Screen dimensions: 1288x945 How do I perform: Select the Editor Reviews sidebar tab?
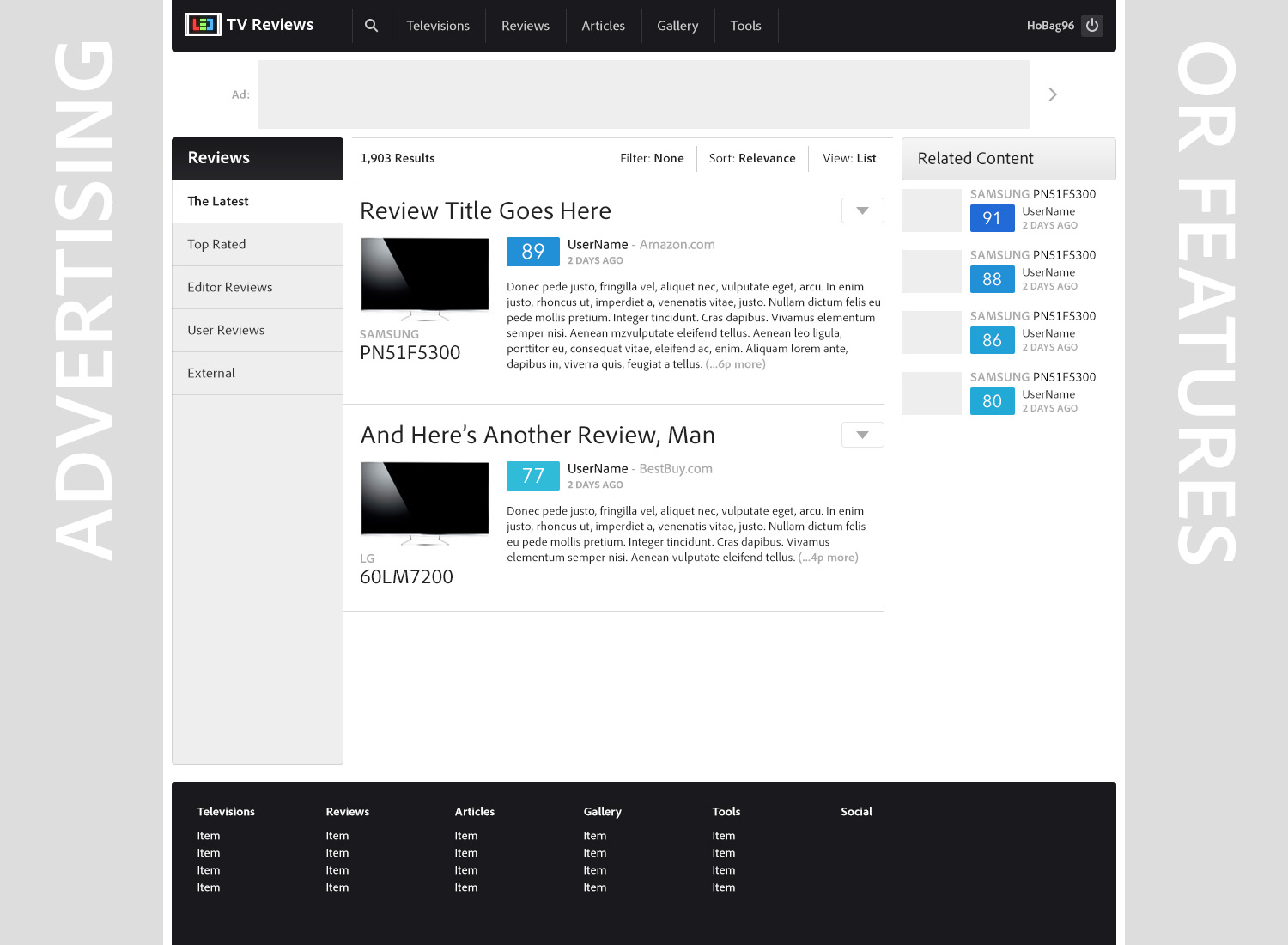click(229, 287)
